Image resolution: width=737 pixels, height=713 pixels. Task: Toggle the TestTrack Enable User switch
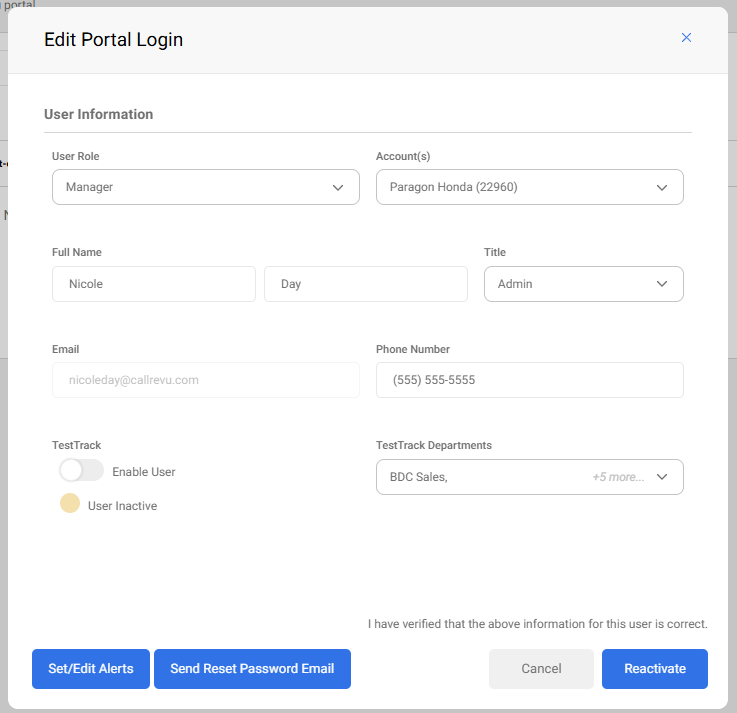(x=81, y=470)
